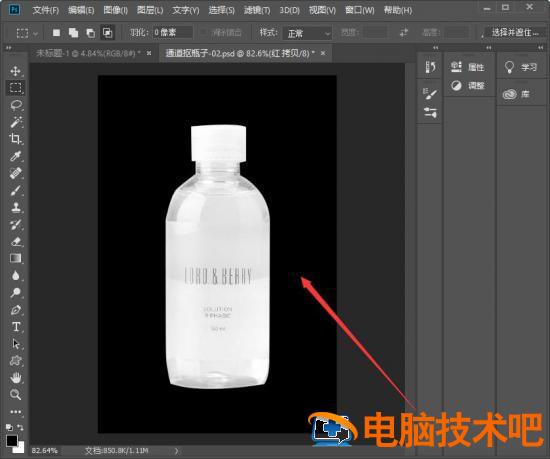Select the Gradient tool
The height and width of the screenshot is (459, 550).
point(15,258)
